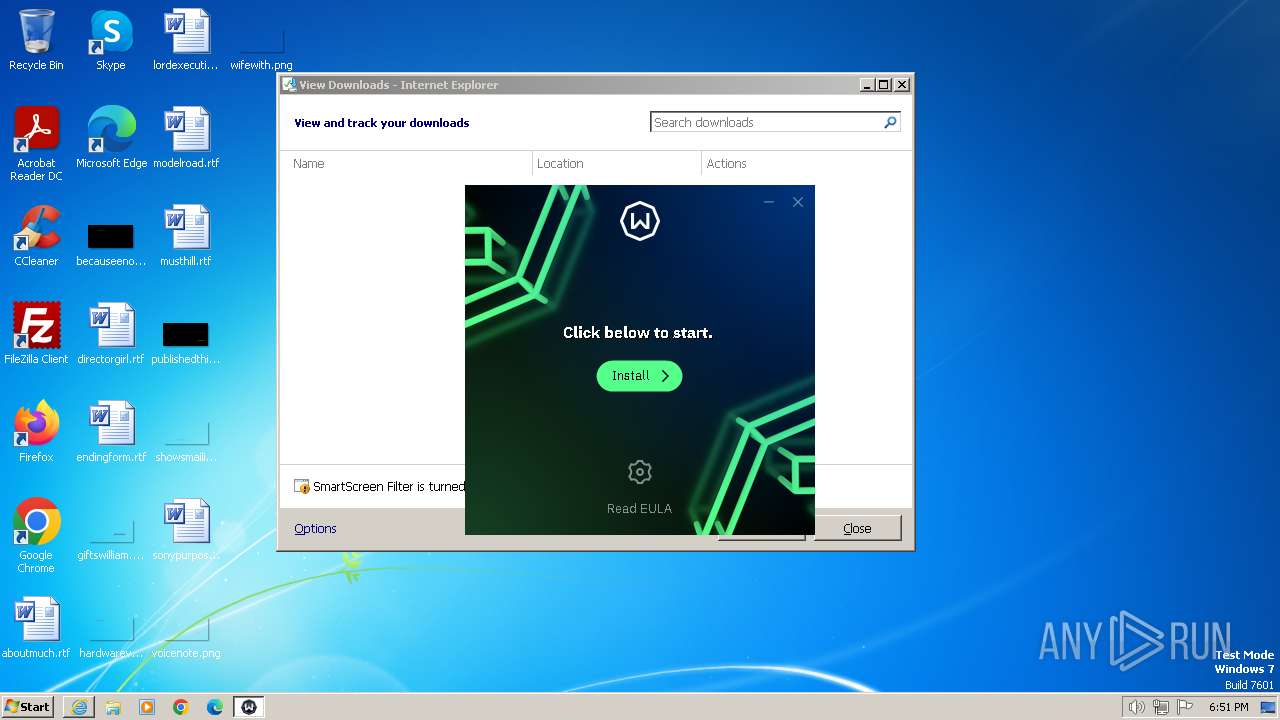
Task: Select the sonypurpos... desktop file
Action: pyautogui.click(x=186, y=530)
